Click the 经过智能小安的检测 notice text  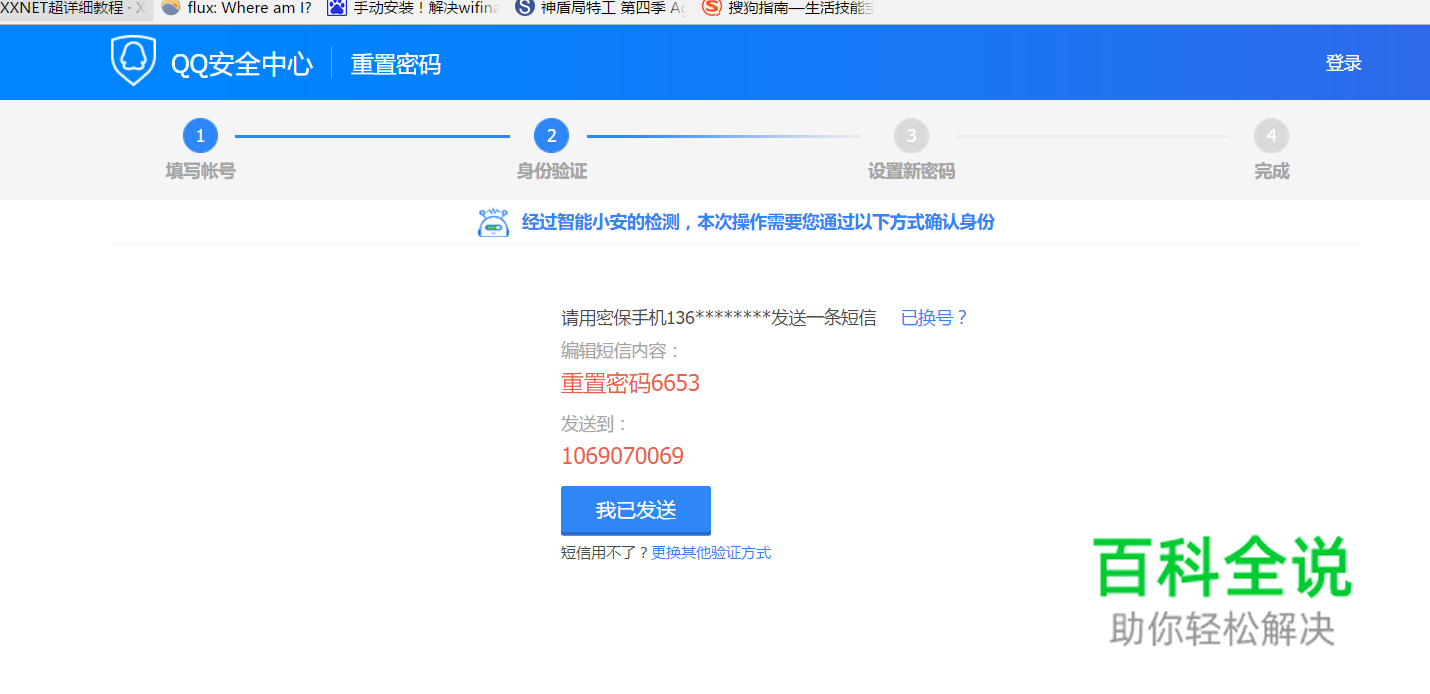(x=758, y=222)
